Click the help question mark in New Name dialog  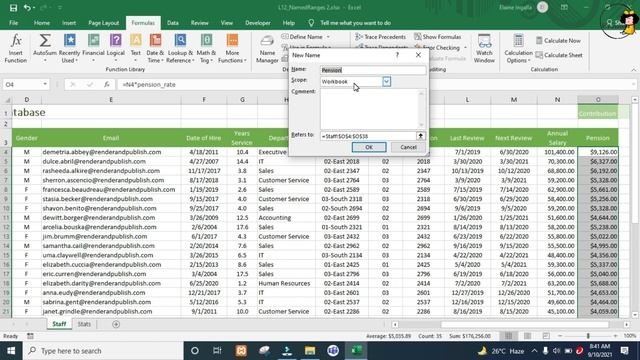pos(397,55)
